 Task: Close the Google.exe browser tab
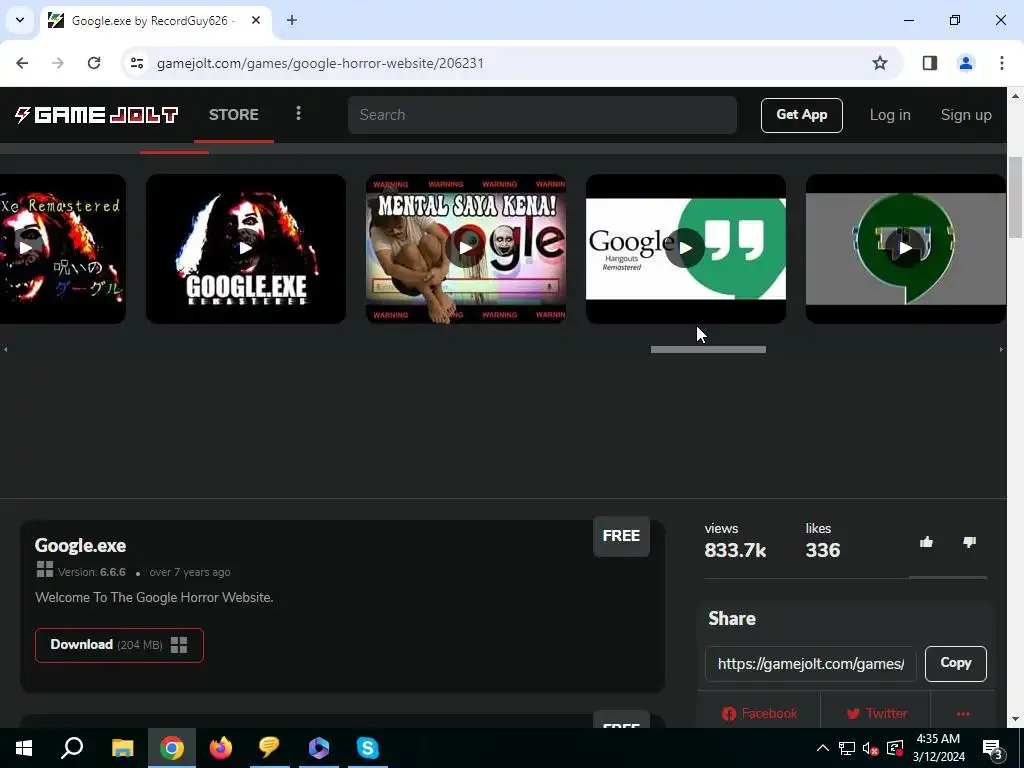[256, 21]
